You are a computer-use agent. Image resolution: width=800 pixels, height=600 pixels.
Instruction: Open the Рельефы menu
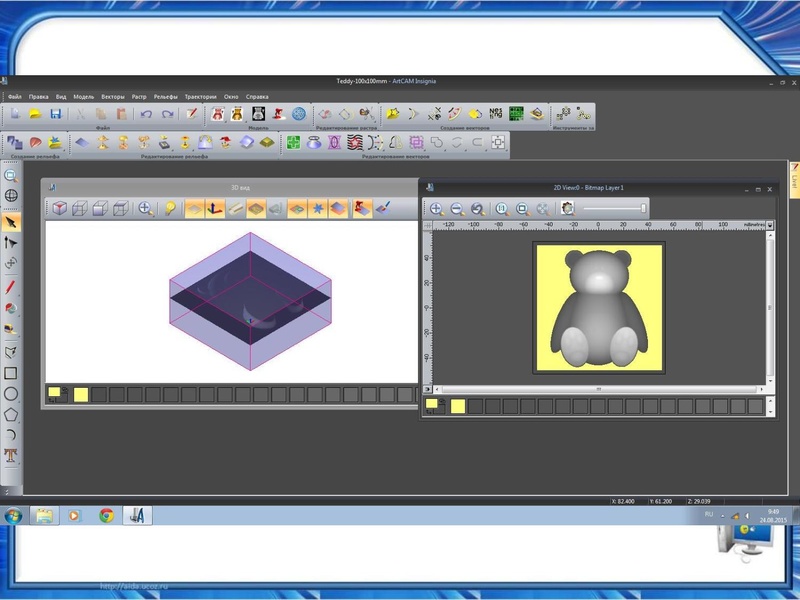[x=166, y=96]
